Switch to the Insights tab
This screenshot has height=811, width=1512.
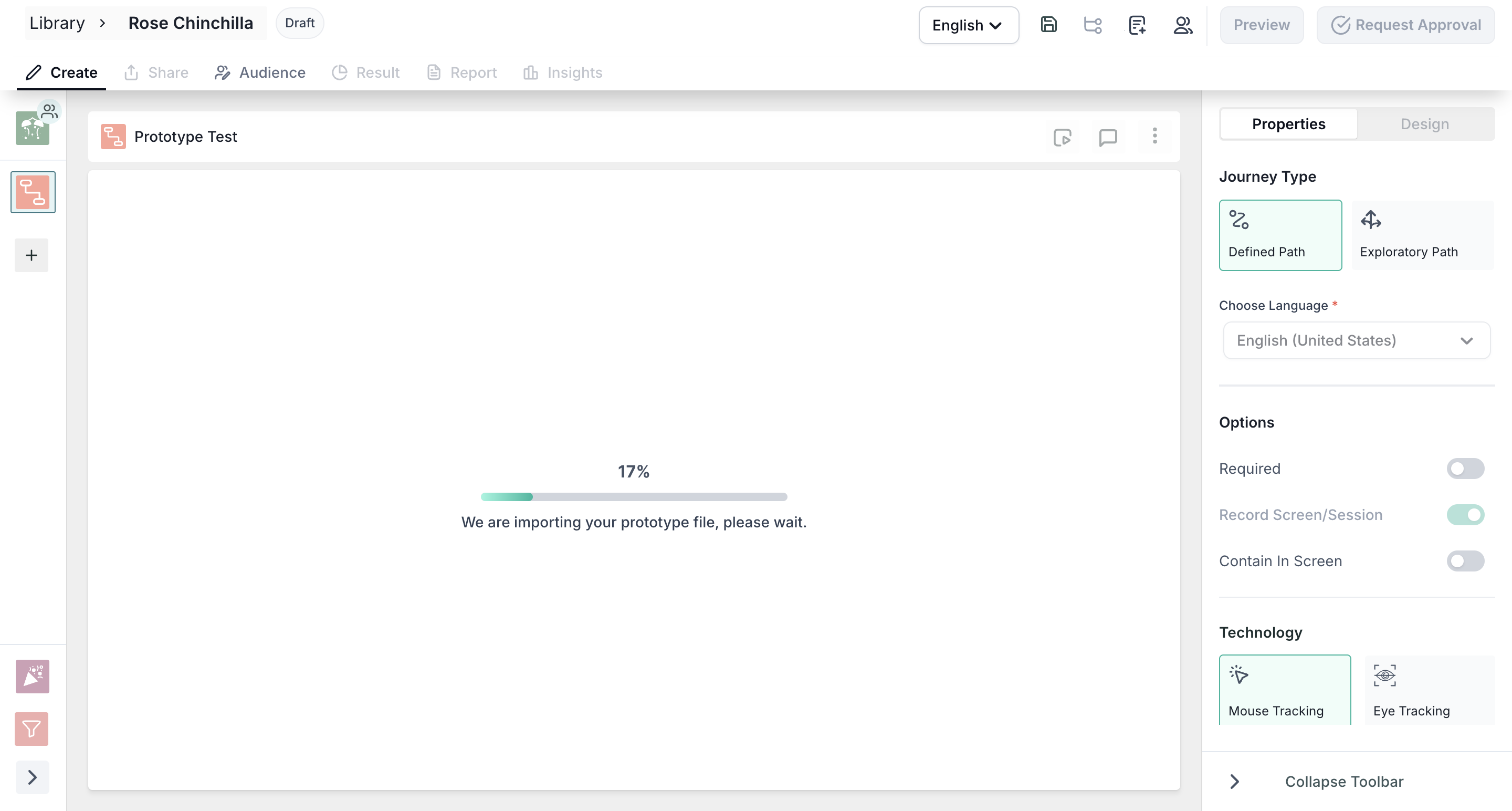pos(563,73)
